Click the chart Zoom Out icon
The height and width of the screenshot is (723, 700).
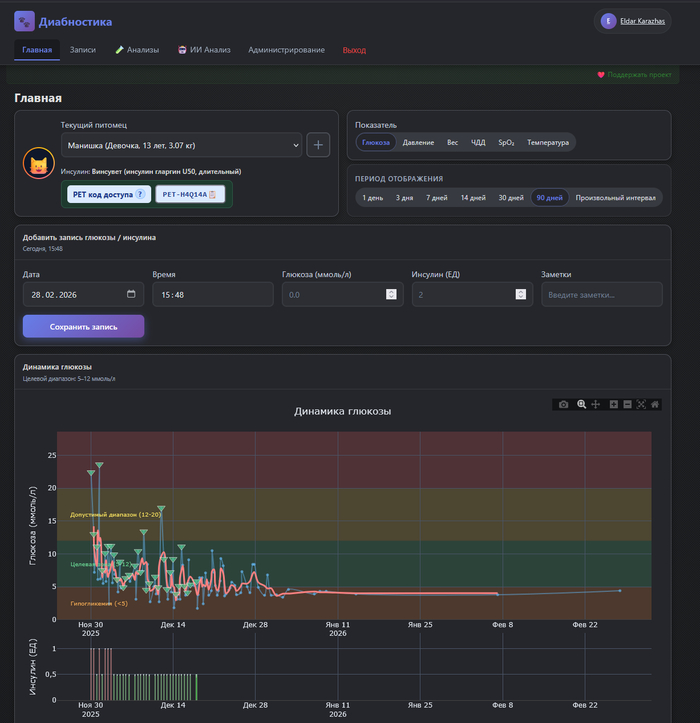627,404
